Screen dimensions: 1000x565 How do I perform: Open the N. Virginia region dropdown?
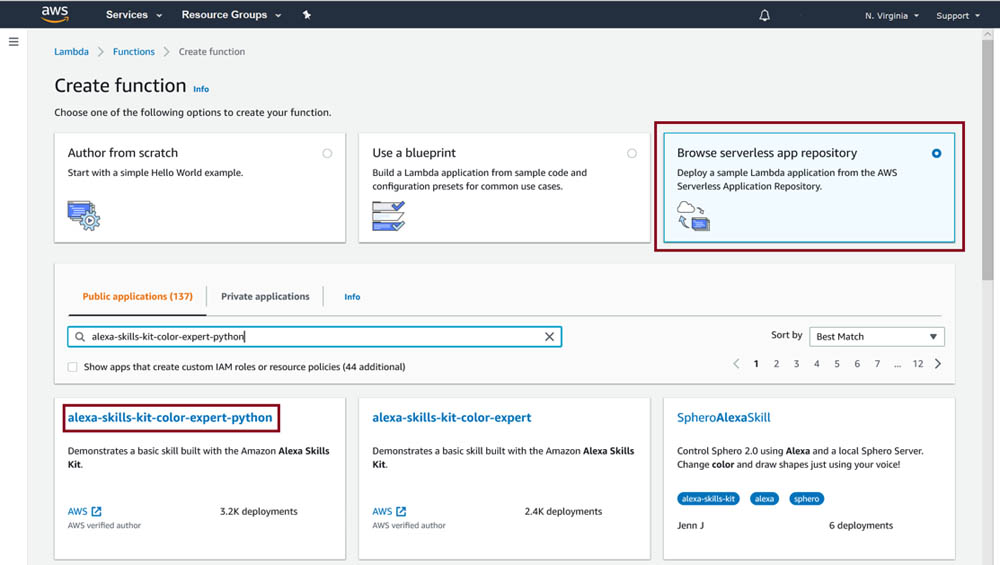pos(892,15)
